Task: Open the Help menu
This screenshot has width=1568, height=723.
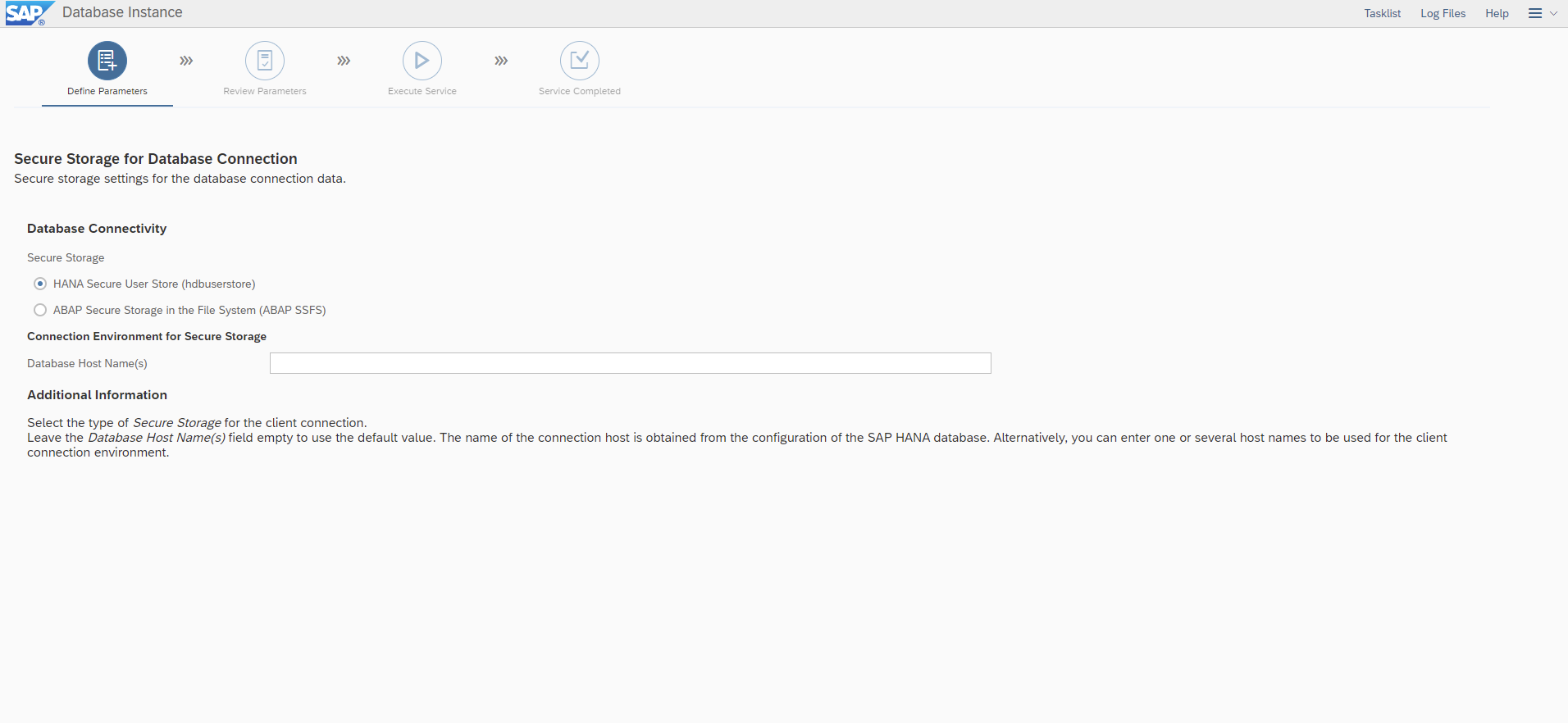Action: [x=1497, y=13]
